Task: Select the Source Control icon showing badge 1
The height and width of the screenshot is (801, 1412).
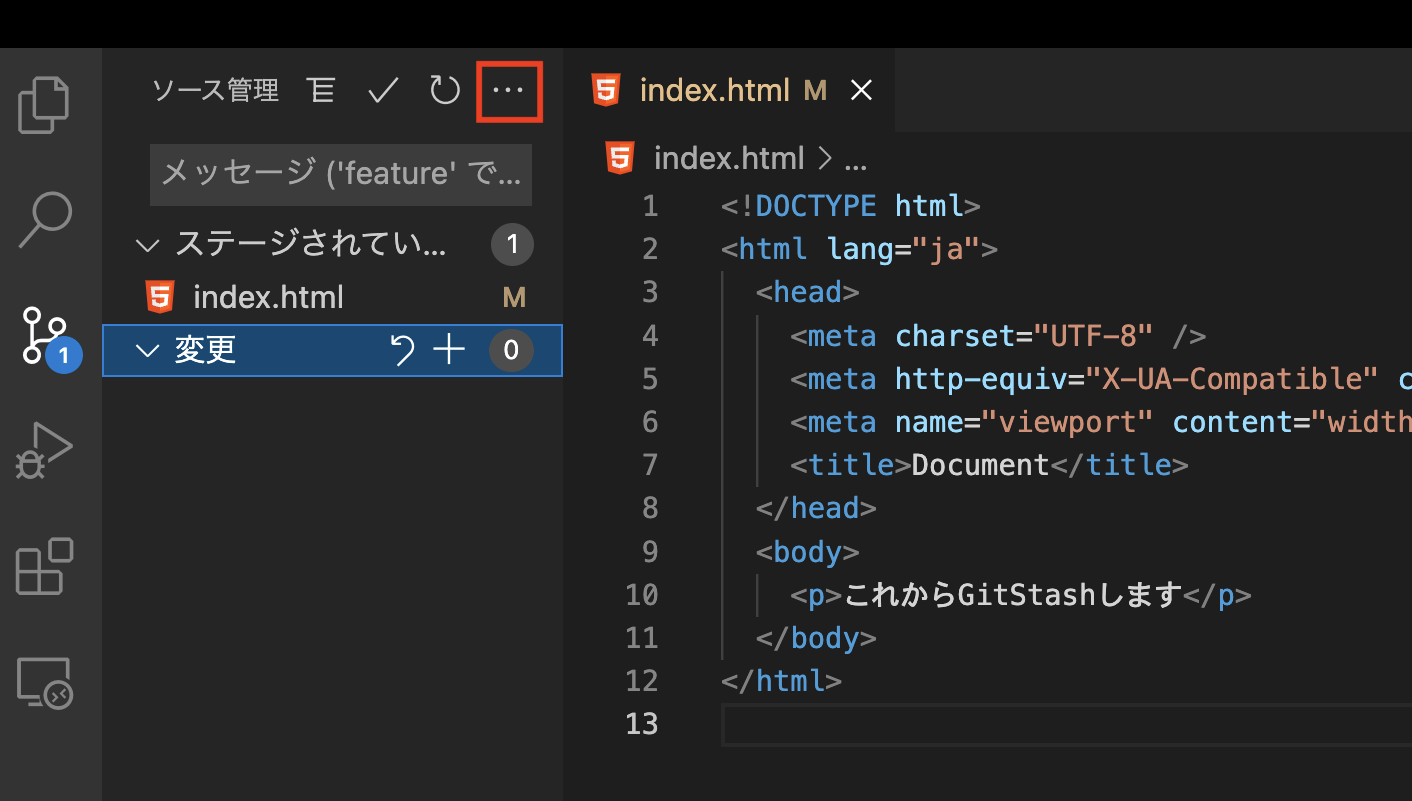Action: click(x=45, y=335)
